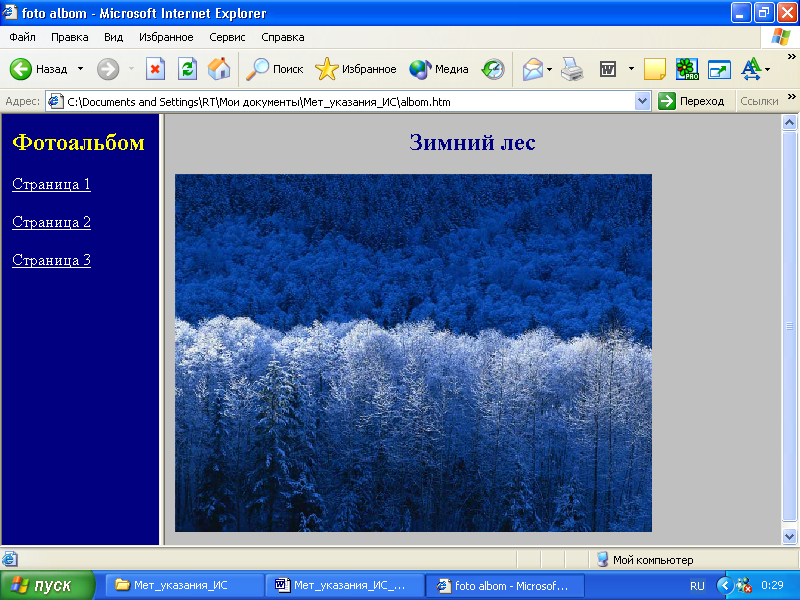Click the IE icon in status bar
Screen dimensions: 800x600
[9, 559]
